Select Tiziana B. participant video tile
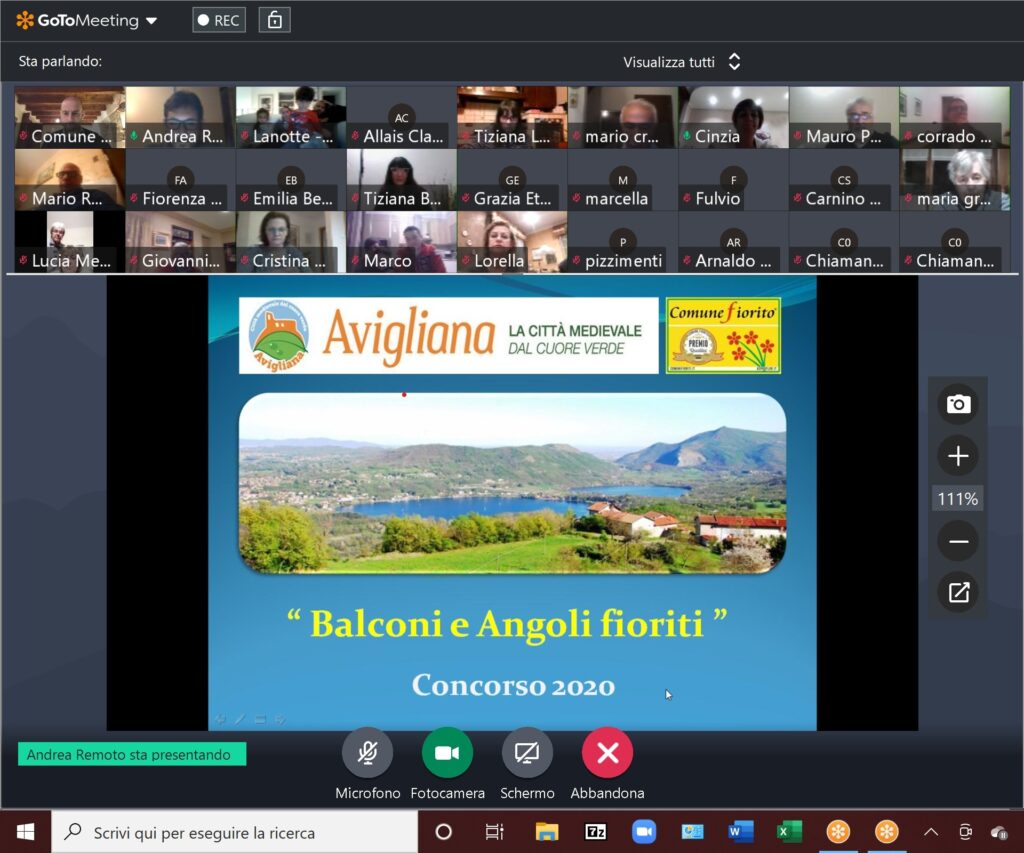This screenshot has height=853, width=1024. coord(402,180)
